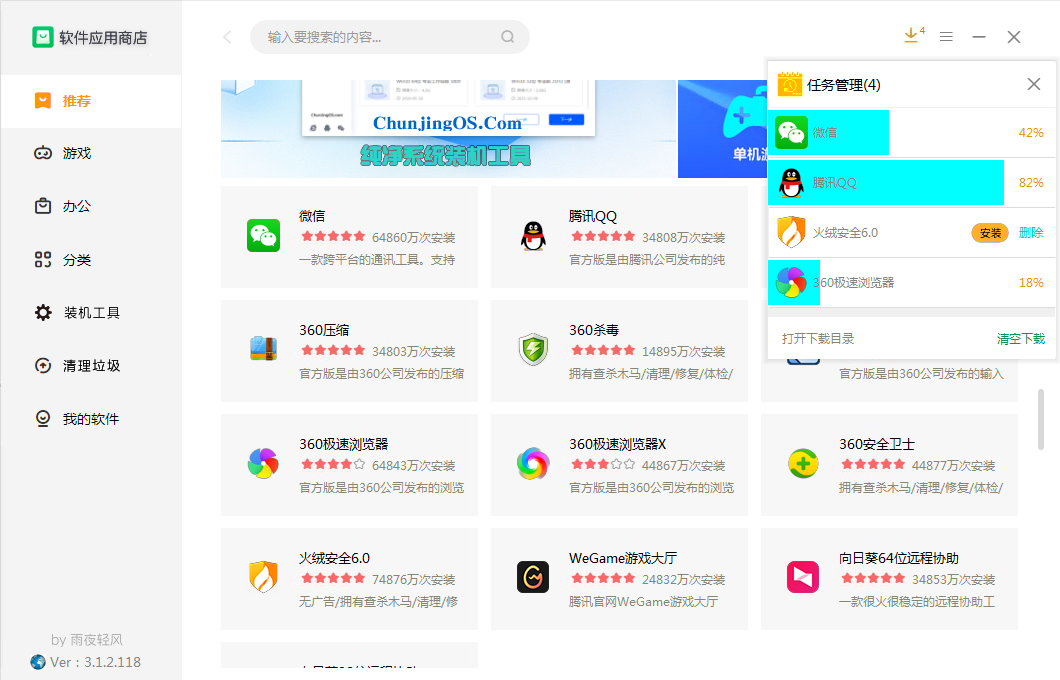Click the 微信 star rating
Viewport: 1060px width, 680px height.
(x=333, y=237)
